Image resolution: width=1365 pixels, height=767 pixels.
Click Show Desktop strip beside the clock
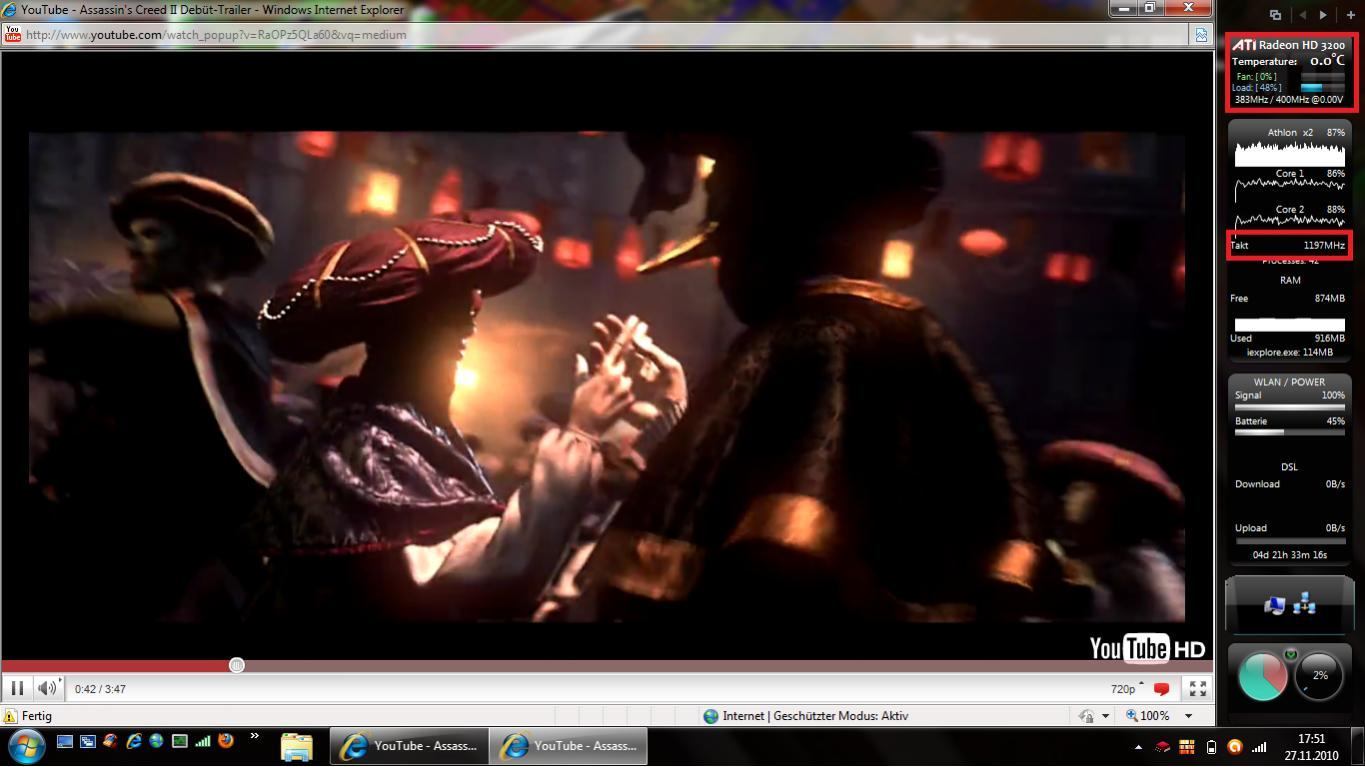(1357, 747)
